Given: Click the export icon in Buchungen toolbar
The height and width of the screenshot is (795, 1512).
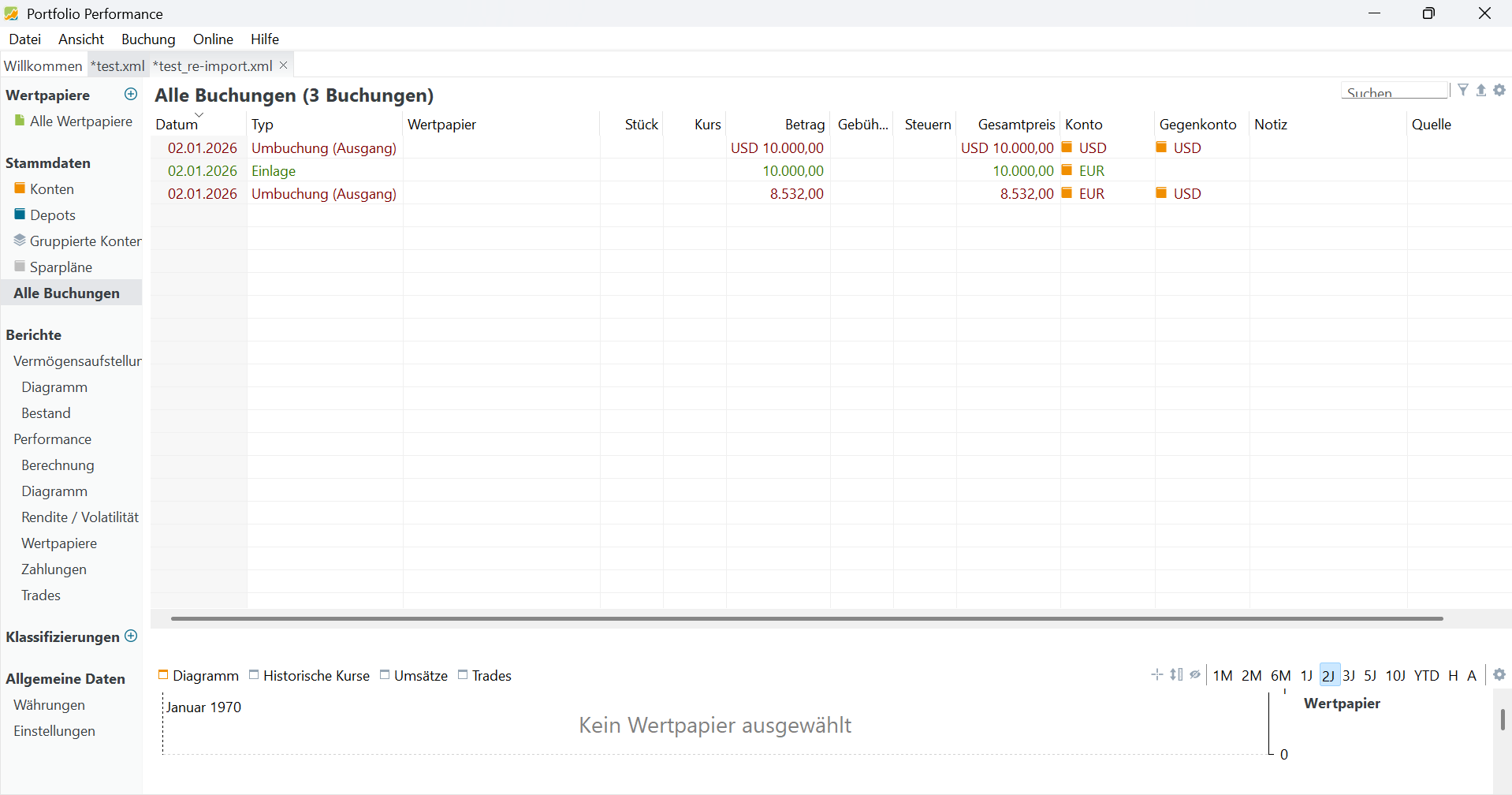Looking at the screenshot, I should coord(1481,91).
